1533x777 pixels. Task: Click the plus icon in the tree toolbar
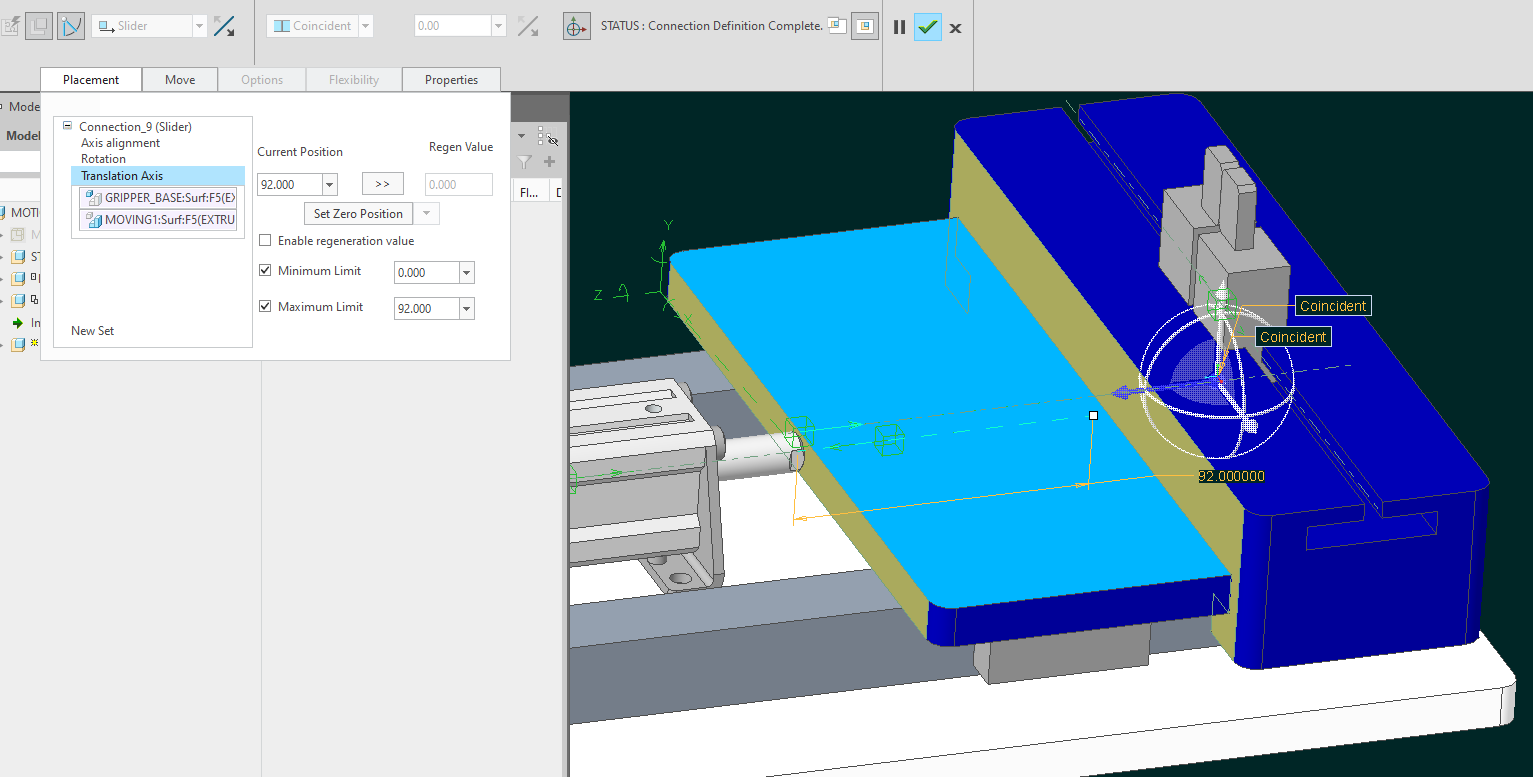(549, 162)
